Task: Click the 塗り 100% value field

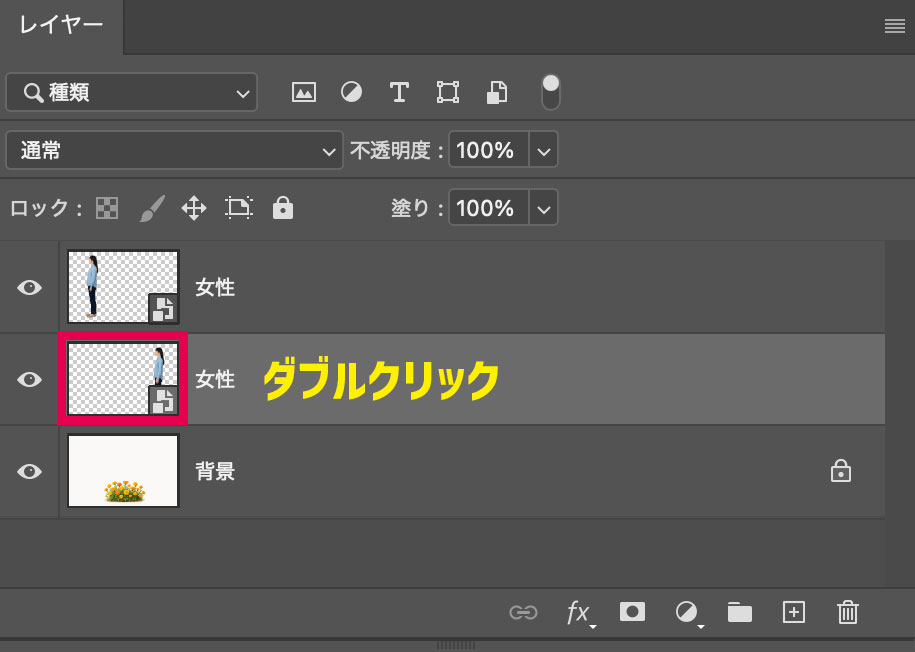Action: [x=488, y=208]
